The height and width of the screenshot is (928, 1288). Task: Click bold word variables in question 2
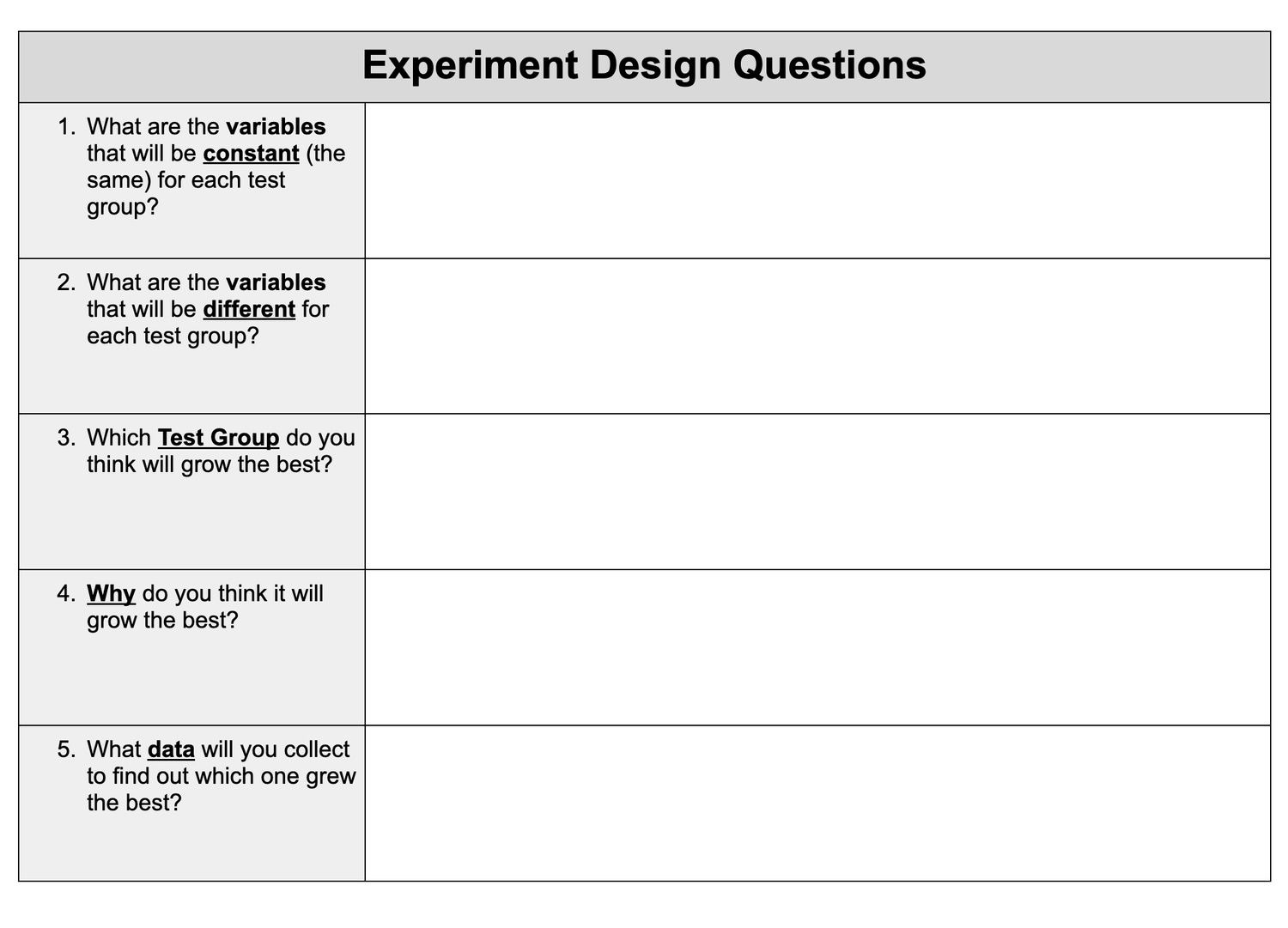[x=276, y=282]
